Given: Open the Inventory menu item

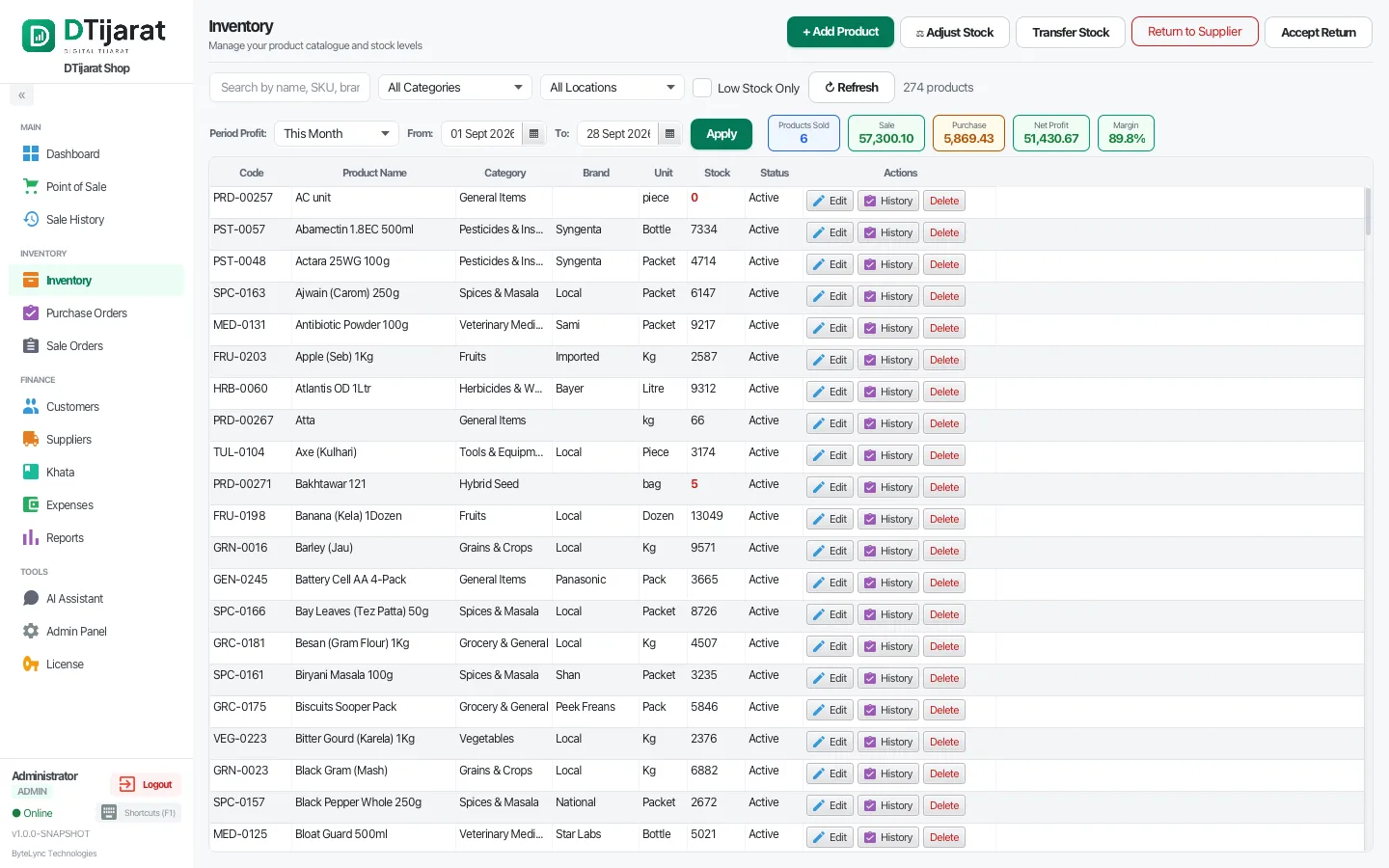Looking at the screenshot, I should [96, 281].
